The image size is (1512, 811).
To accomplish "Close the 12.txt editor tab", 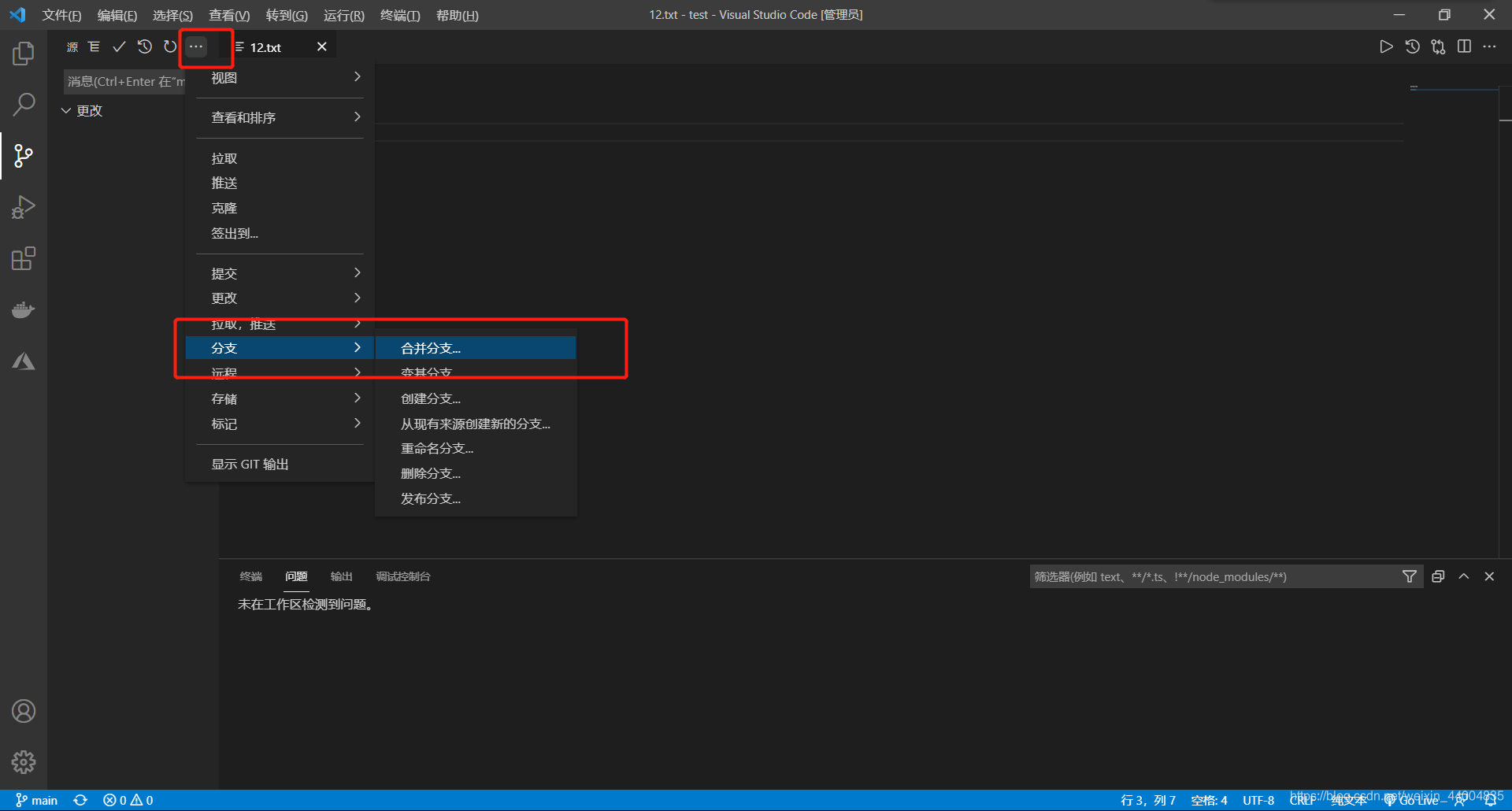I will pos(321,46).
